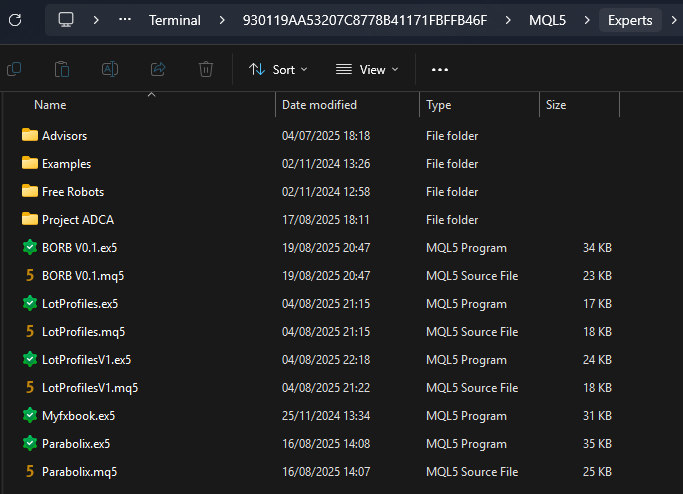683x494 pixels.
Task: Click the 24 KB size value
Action: point(597,359)
